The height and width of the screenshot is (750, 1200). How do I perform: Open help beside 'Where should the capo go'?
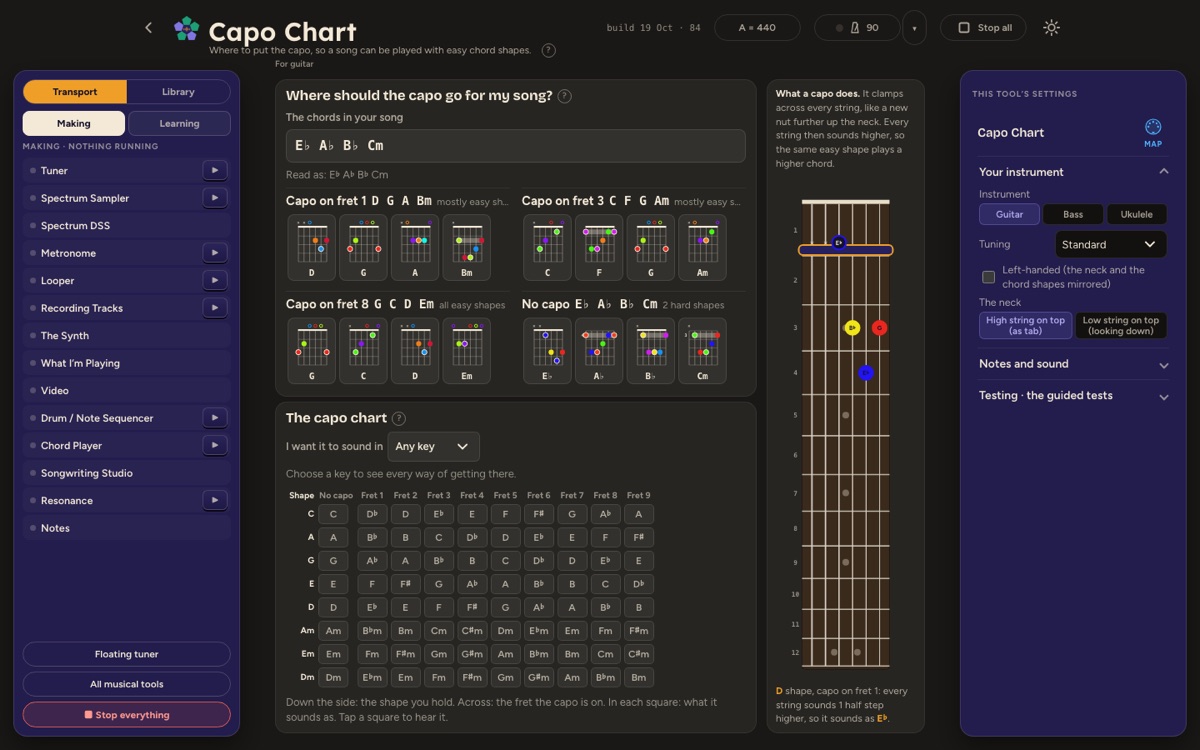[x=564, y=96]
